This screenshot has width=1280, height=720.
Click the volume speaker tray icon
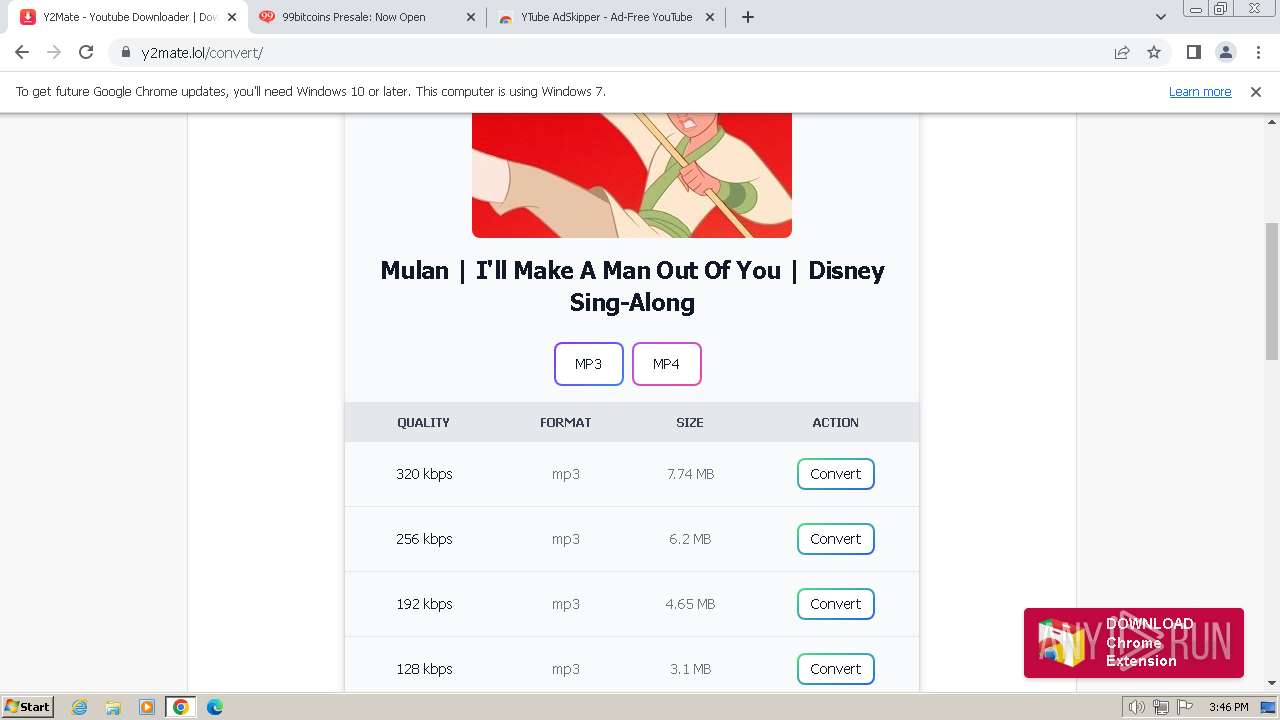pyautogui.click(x=1136, y=707)
